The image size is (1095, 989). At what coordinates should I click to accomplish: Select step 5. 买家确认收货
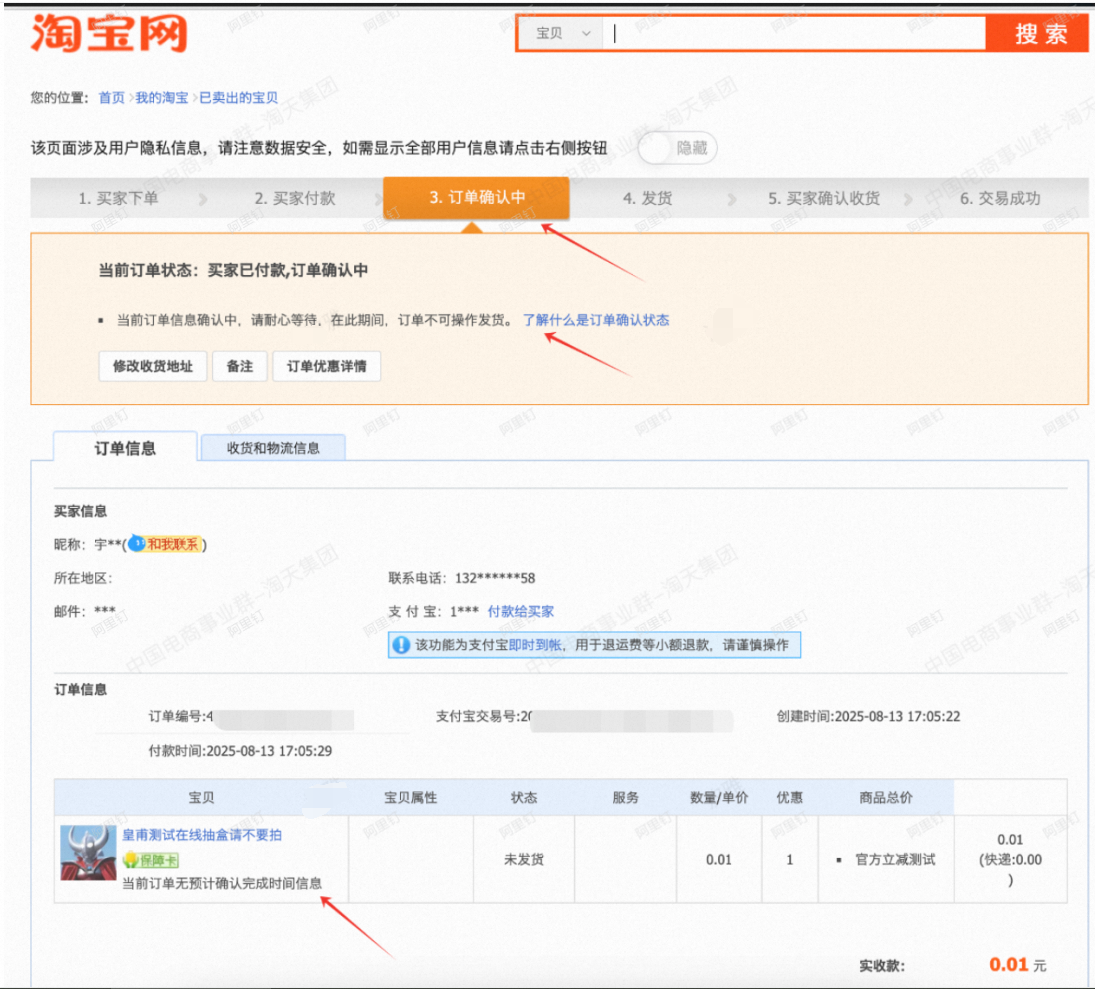[823, 198]
